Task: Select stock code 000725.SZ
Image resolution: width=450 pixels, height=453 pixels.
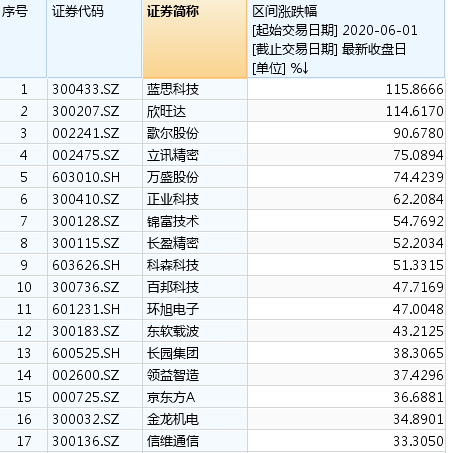Action: 86,397
